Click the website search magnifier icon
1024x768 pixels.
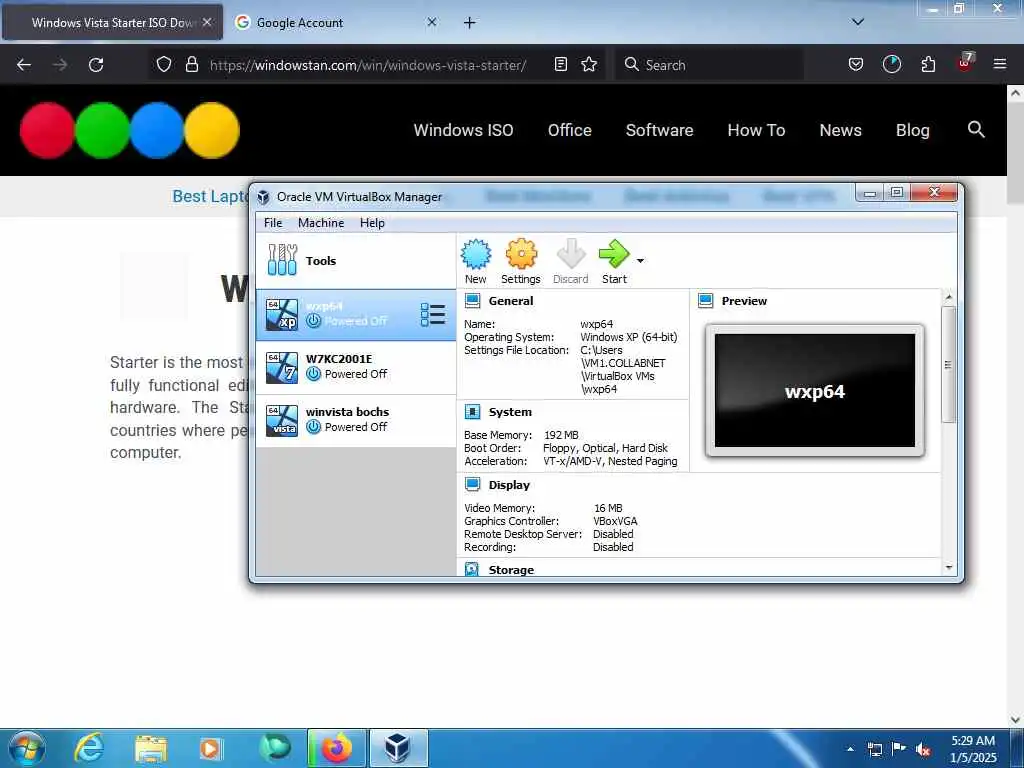pyautogui.click(x=976, y=129)
